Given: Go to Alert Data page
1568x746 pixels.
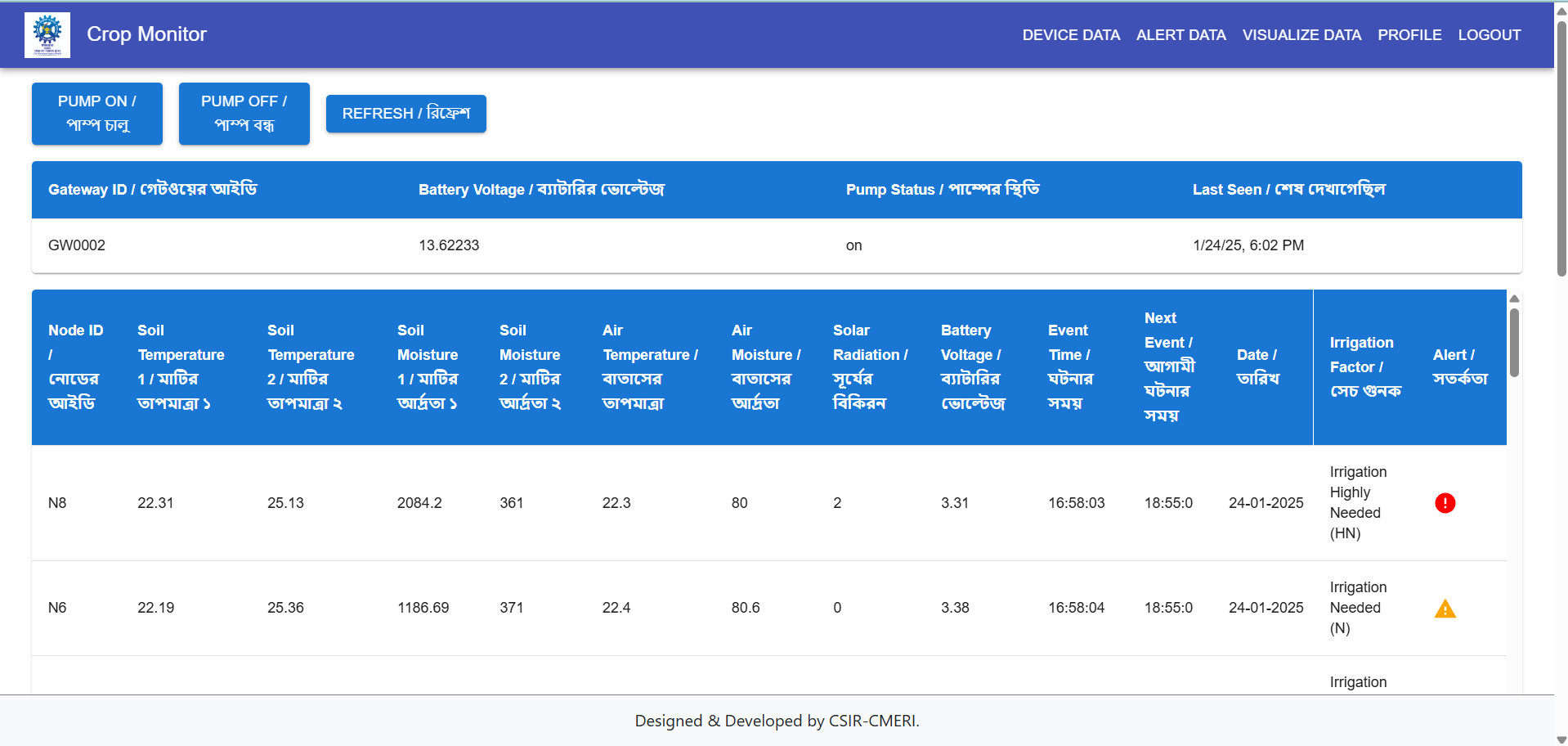Looking at the screenshot, I should (x=1180, y=35).
